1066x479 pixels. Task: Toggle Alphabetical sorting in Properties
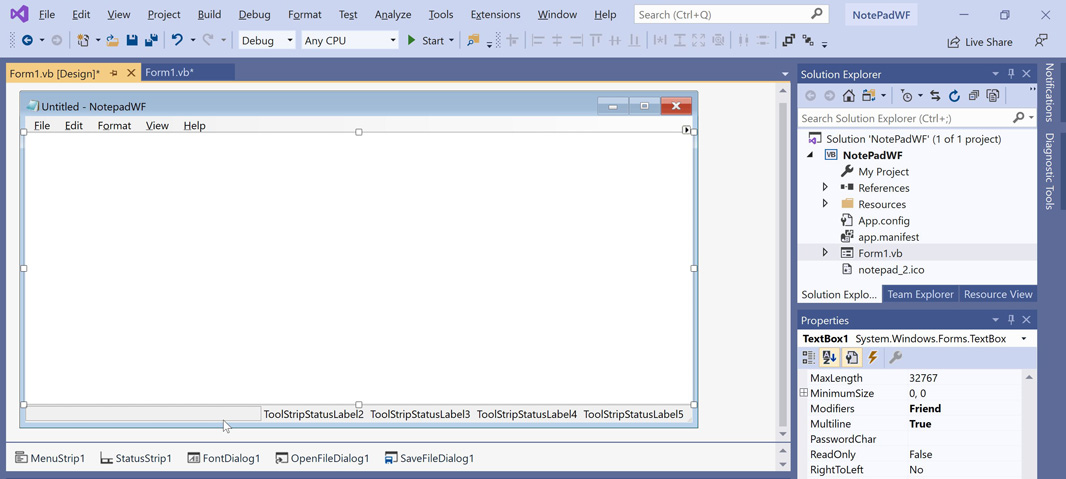pos(830,358)
